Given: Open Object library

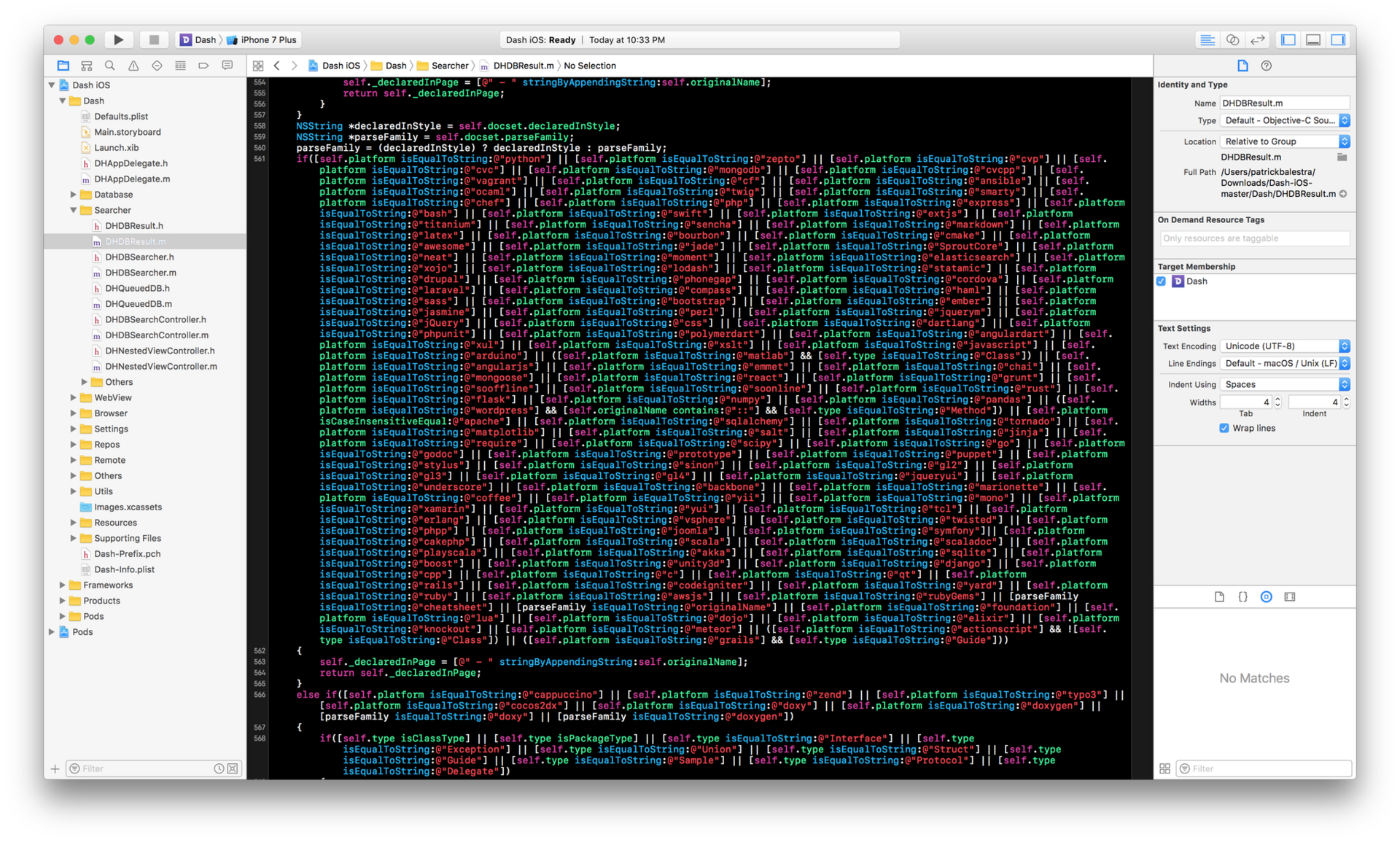Looking at the screenshot, I should coord(1267,597).
